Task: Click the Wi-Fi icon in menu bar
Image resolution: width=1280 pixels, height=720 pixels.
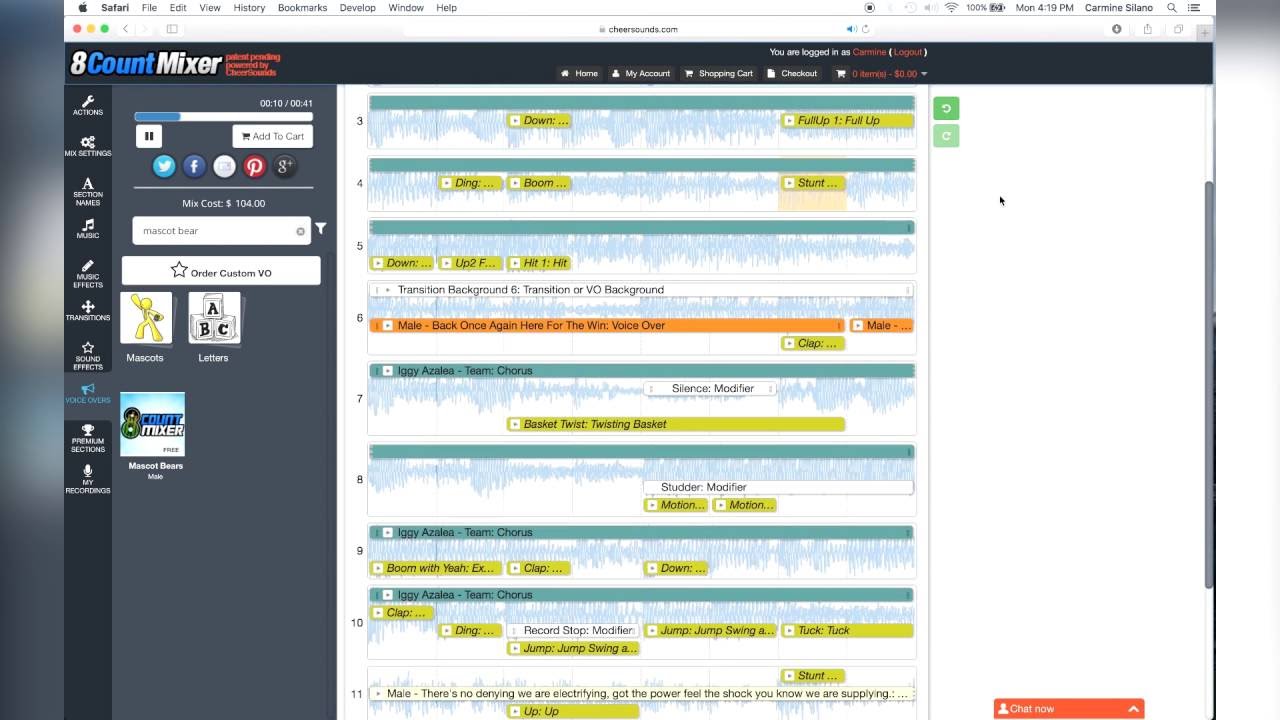Action: (951, 7)
